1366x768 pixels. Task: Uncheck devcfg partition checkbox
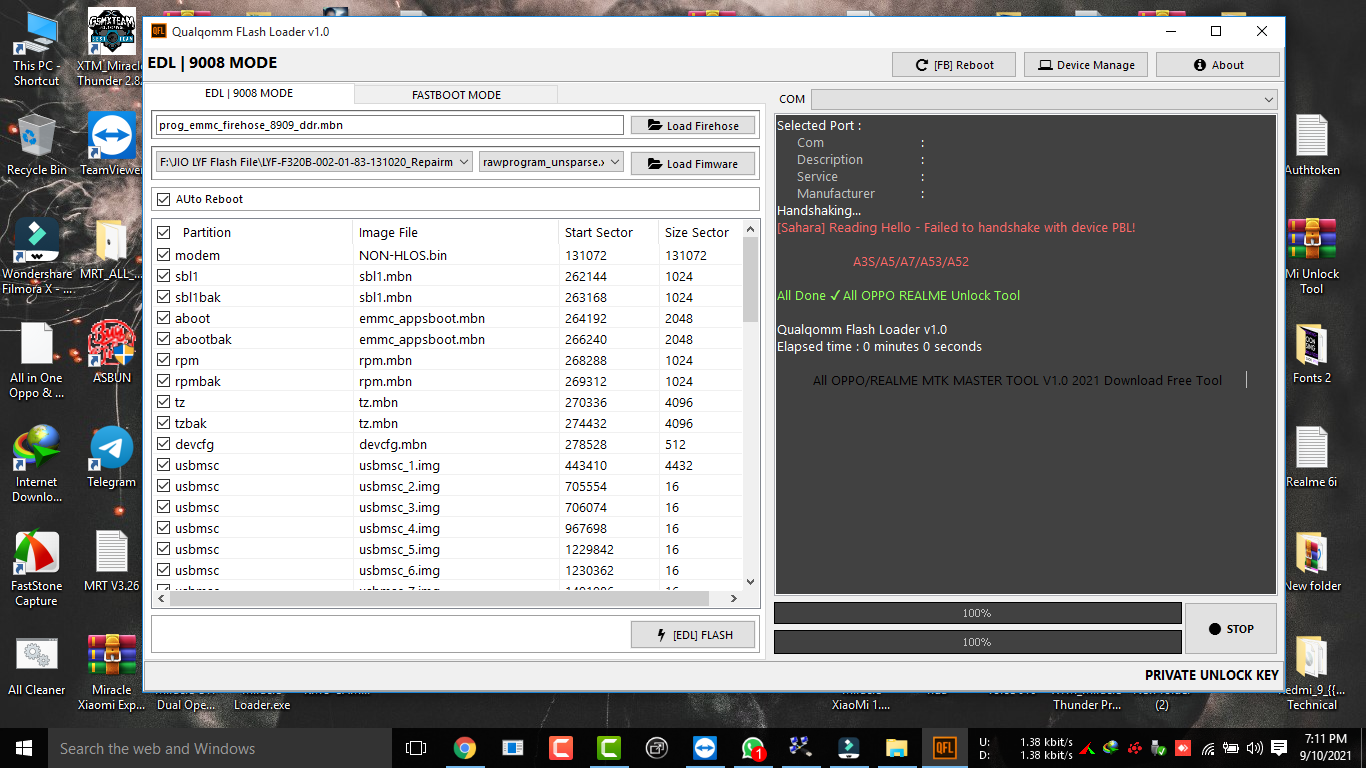pos(164,444)
